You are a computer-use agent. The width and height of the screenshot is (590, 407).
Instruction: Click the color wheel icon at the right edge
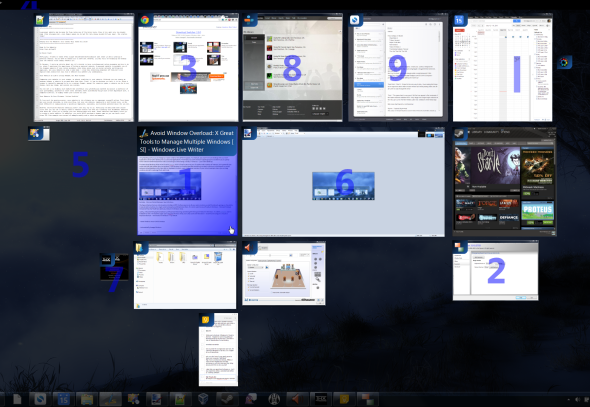coord(564,62)
